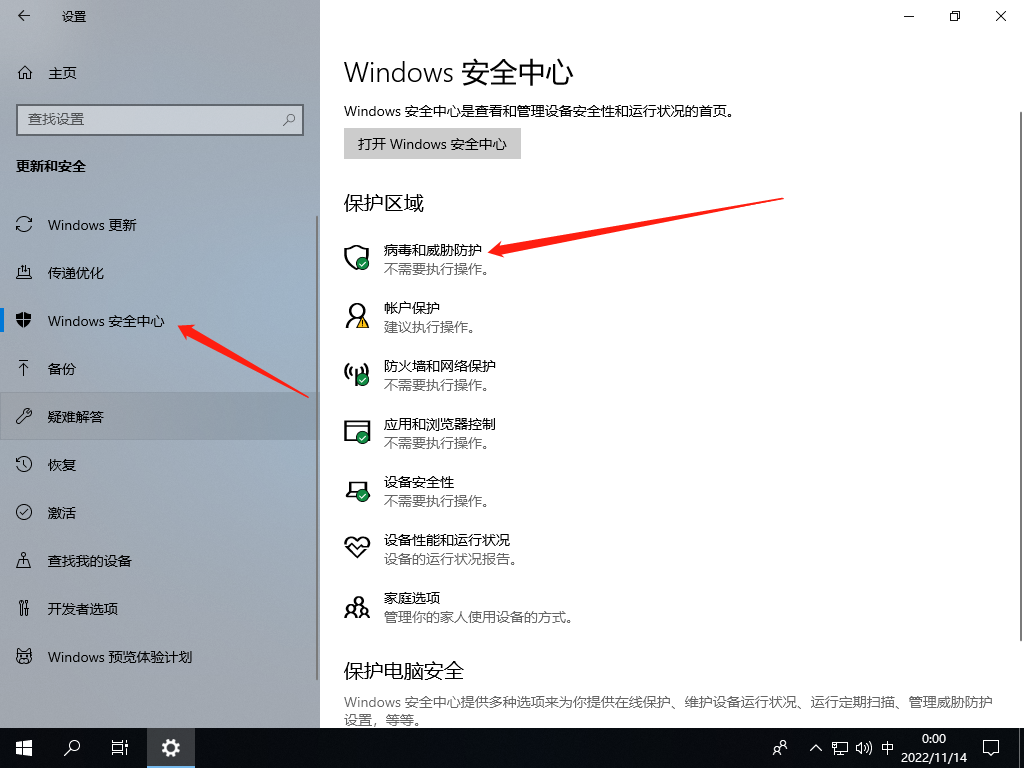The image size is (1024, 768).
Task: Expand hidden tray icons chevron
Action: click(816, 748)
